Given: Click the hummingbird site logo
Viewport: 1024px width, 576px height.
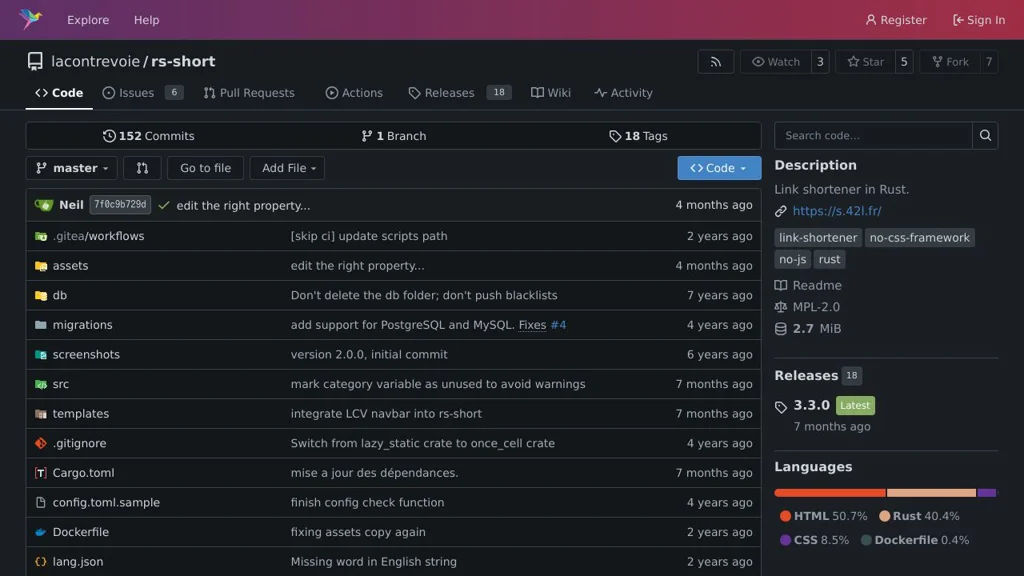Looking at the screenshot, I should (x=31, y=20).
